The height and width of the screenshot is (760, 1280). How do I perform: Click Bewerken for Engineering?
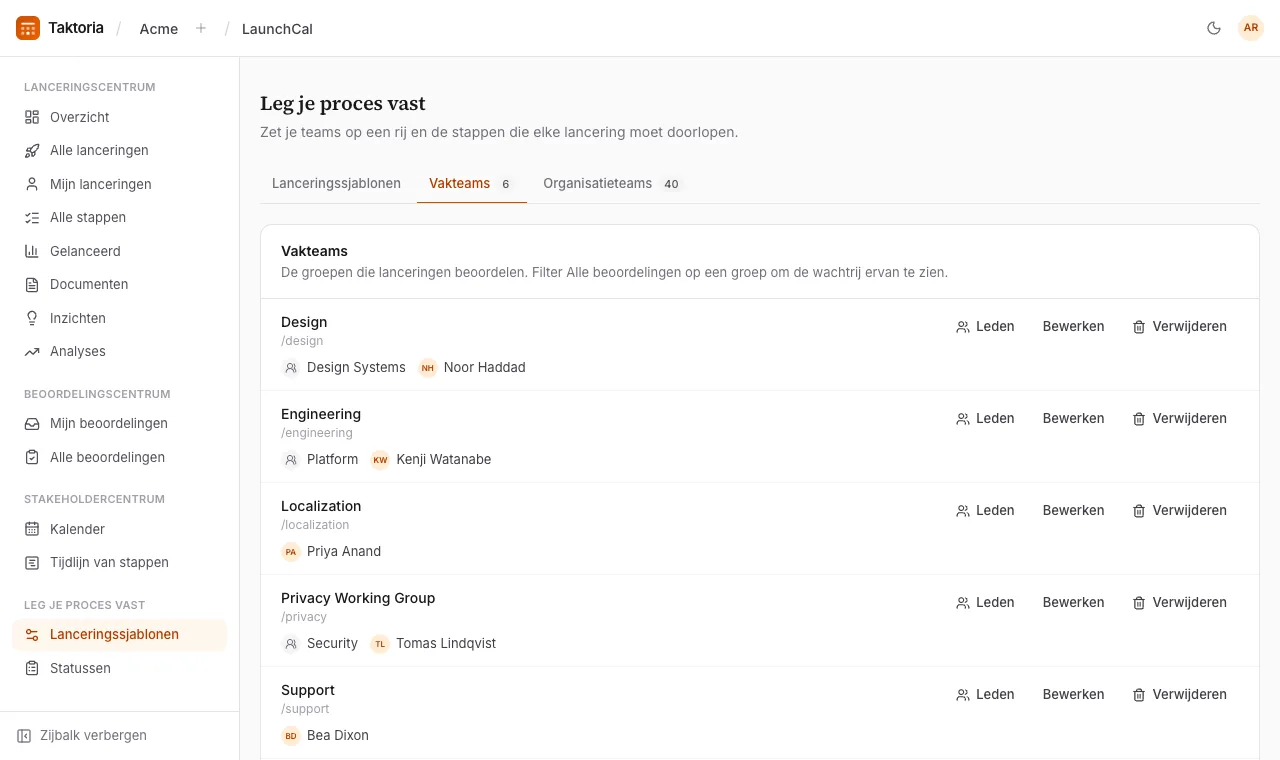click(1074, 418)
